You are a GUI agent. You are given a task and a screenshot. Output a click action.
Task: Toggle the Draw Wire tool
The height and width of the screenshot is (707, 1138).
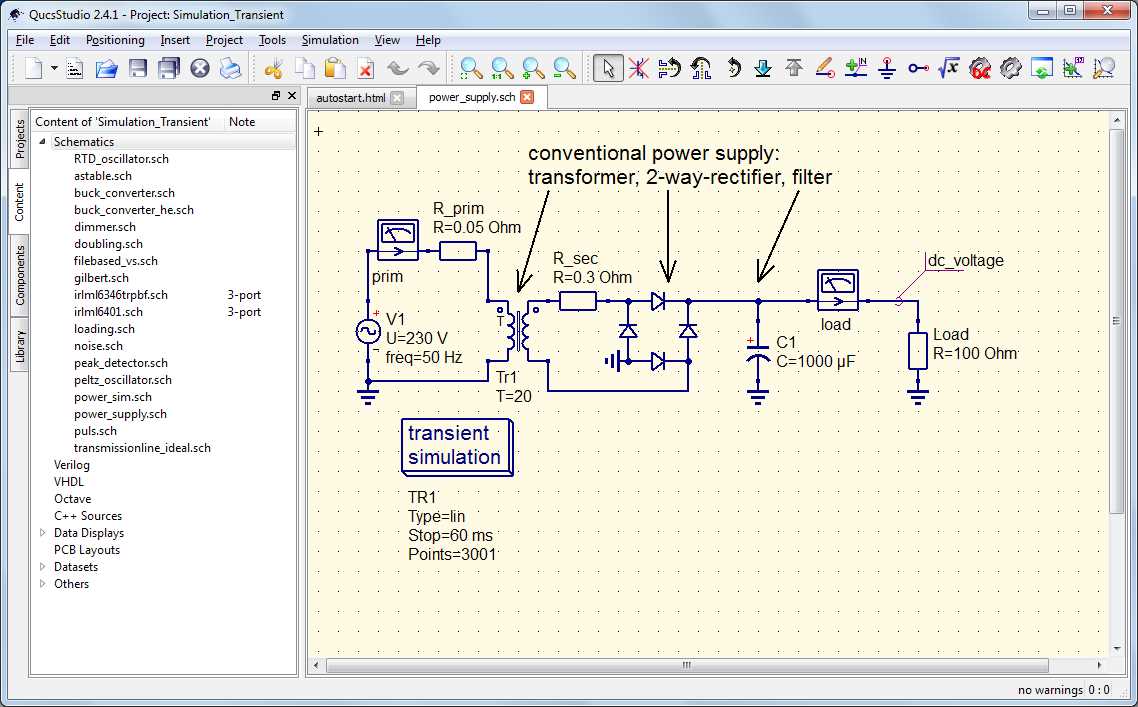click(x=824, y=69)
